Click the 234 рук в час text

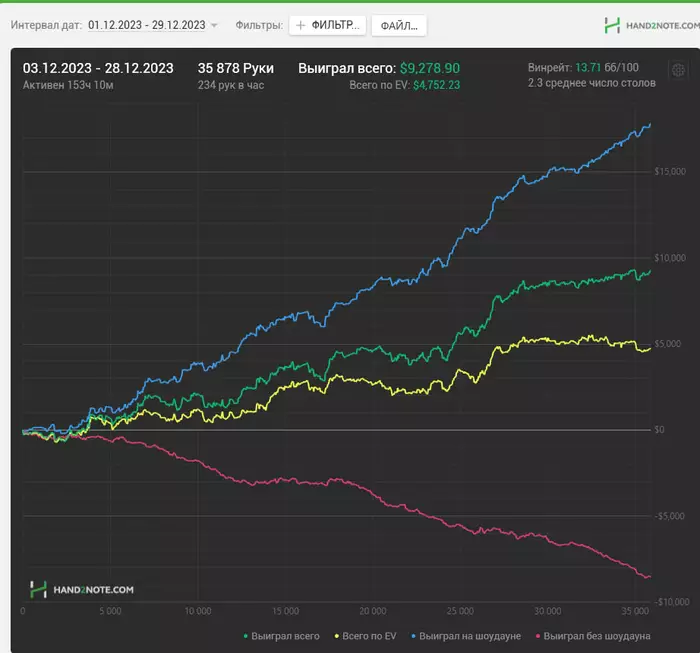(x=231, y=85)
